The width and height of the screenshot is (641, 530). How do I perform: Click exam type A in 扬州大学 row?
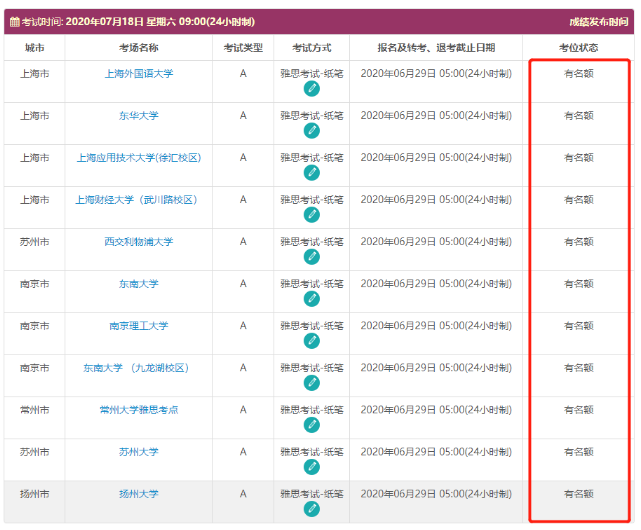pos(243,494)
